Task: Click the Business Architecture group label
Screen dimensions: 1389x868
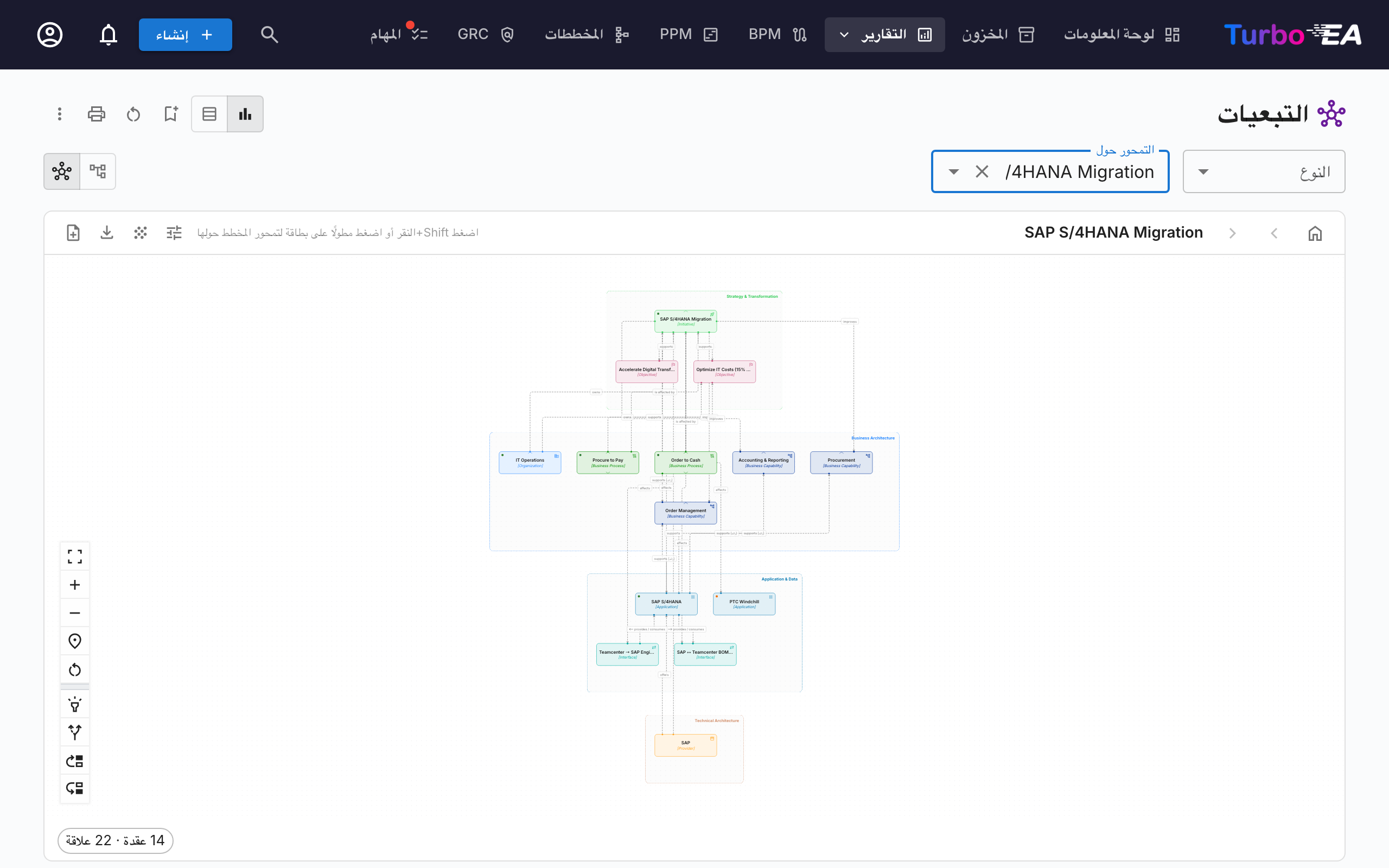Action: pyautogui.click(x=872, y=438)
